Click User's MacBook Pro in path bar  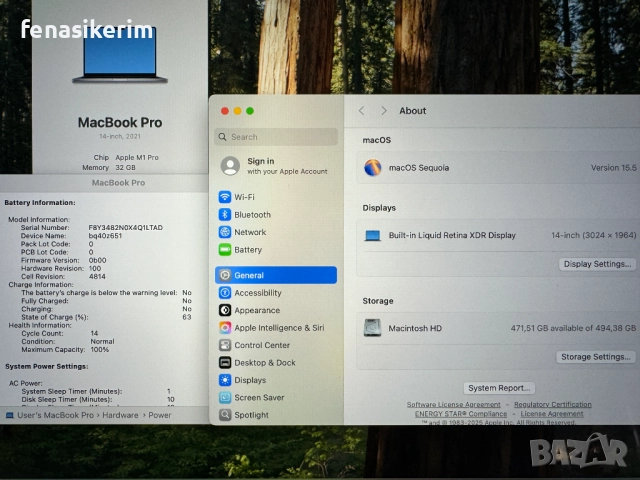tap(55, 415)
